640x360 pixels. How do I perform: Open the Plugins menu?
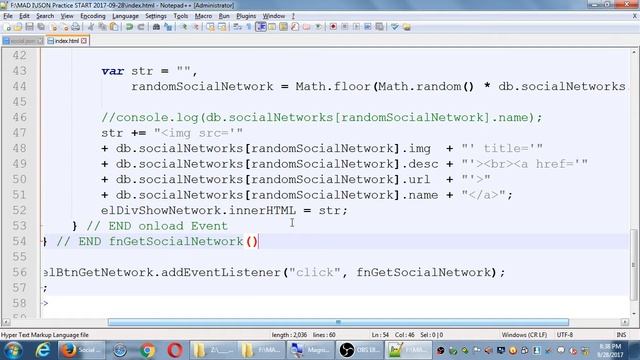point(246,16)
